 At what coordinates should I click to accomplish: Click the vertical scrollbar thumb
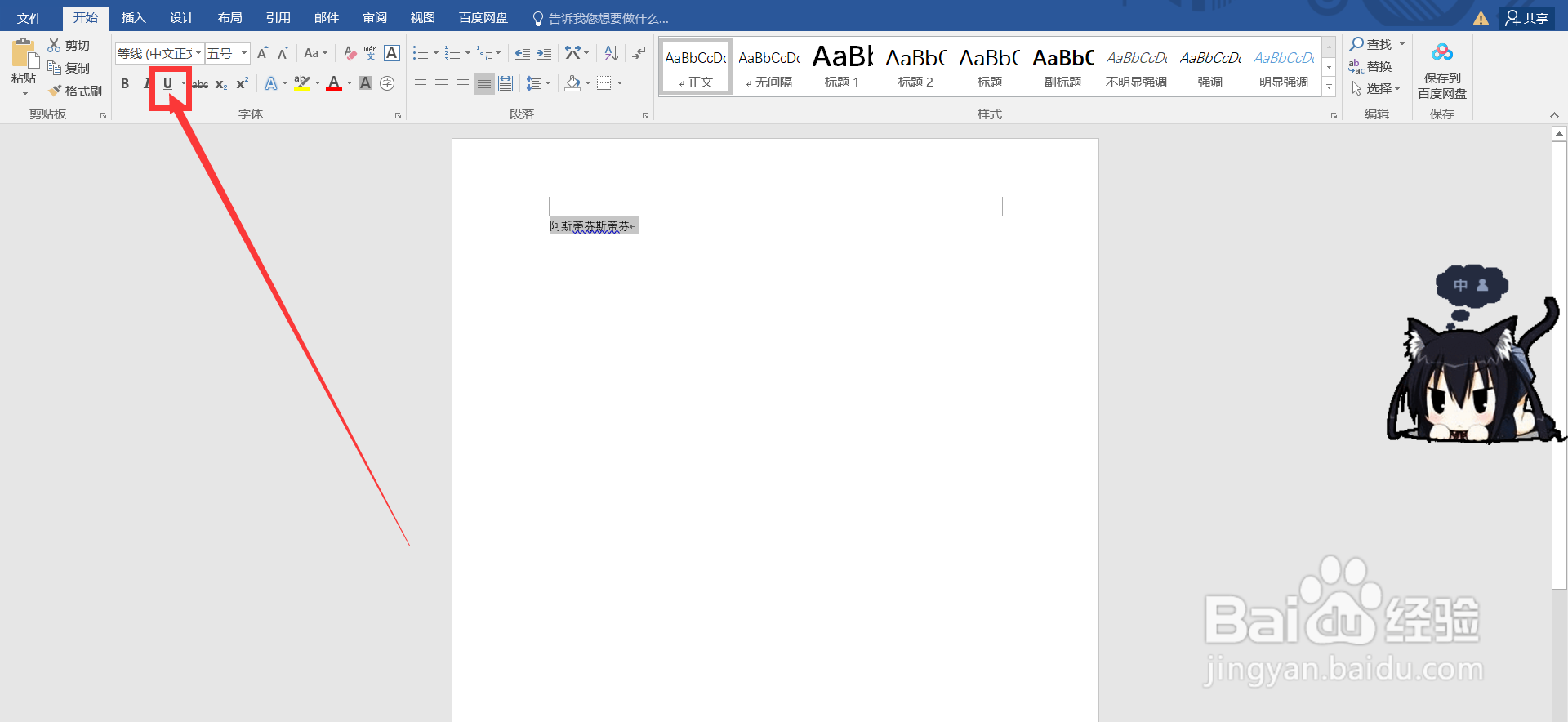pyautogui.click(x=1559, y=364)
